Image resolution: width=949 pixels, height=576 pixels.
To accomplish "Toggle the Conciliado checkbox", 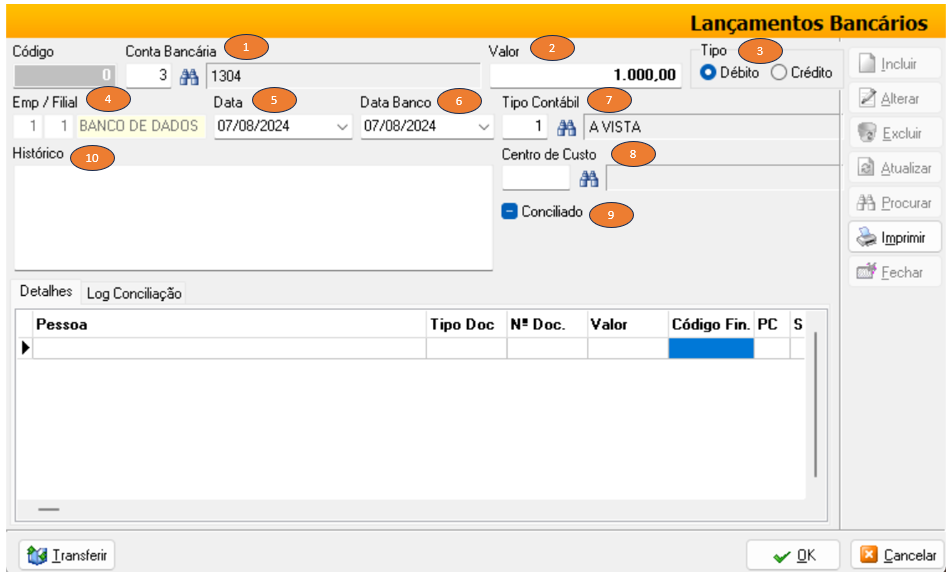I will click(x=510, y=212).
